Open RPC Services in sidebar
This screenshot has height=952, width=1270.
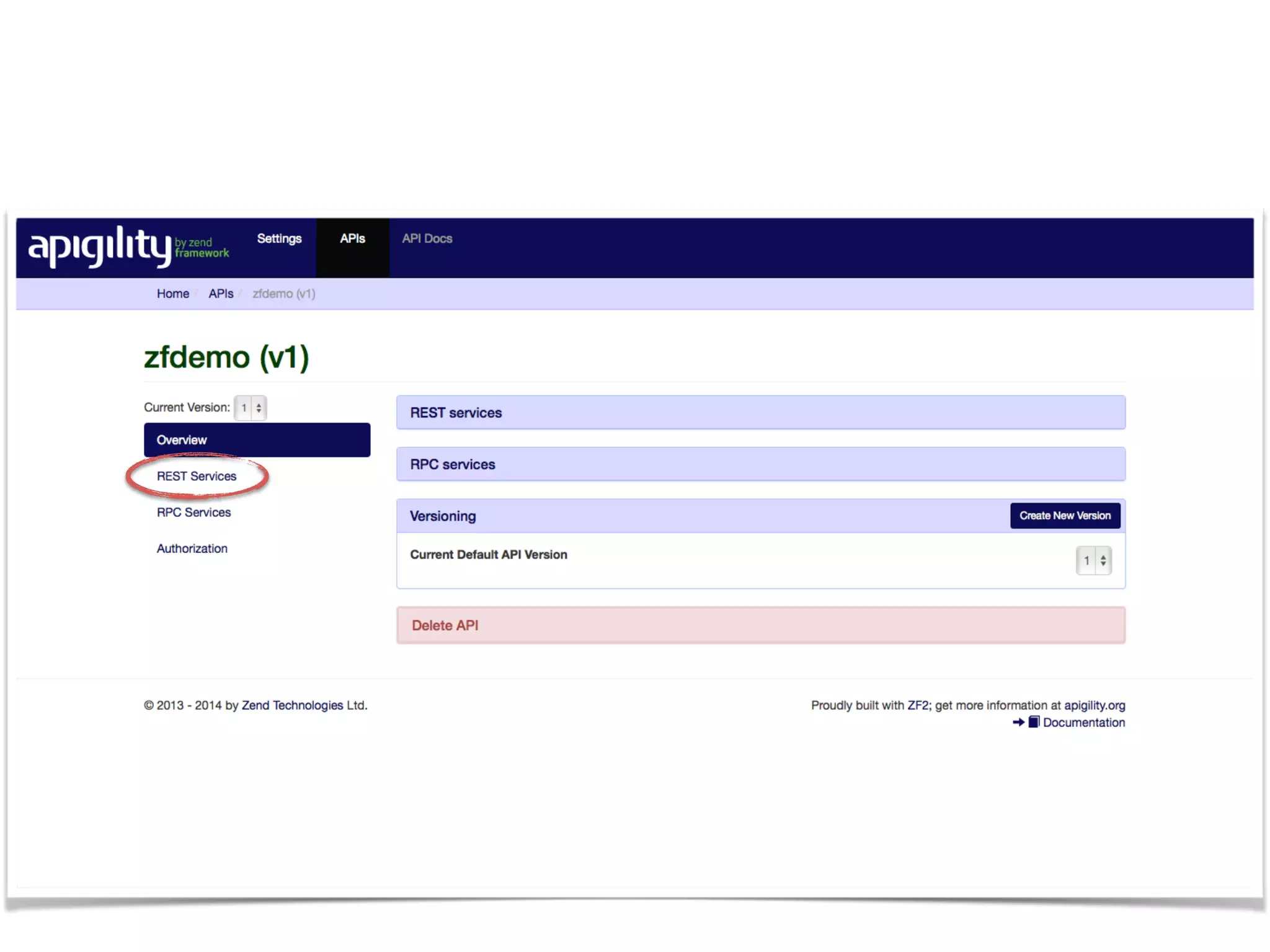click(193, 513)
